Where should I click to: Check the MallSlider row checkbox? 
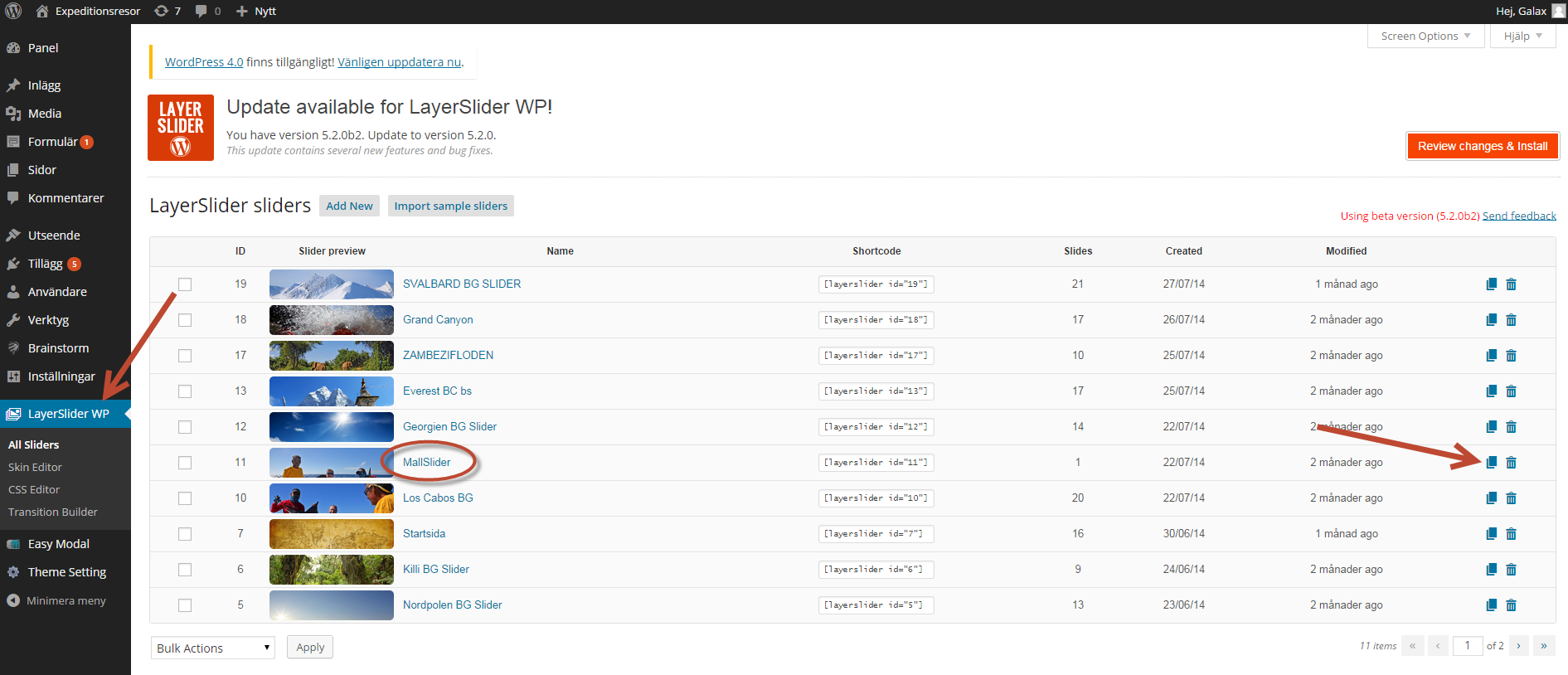tap(185, 463)
